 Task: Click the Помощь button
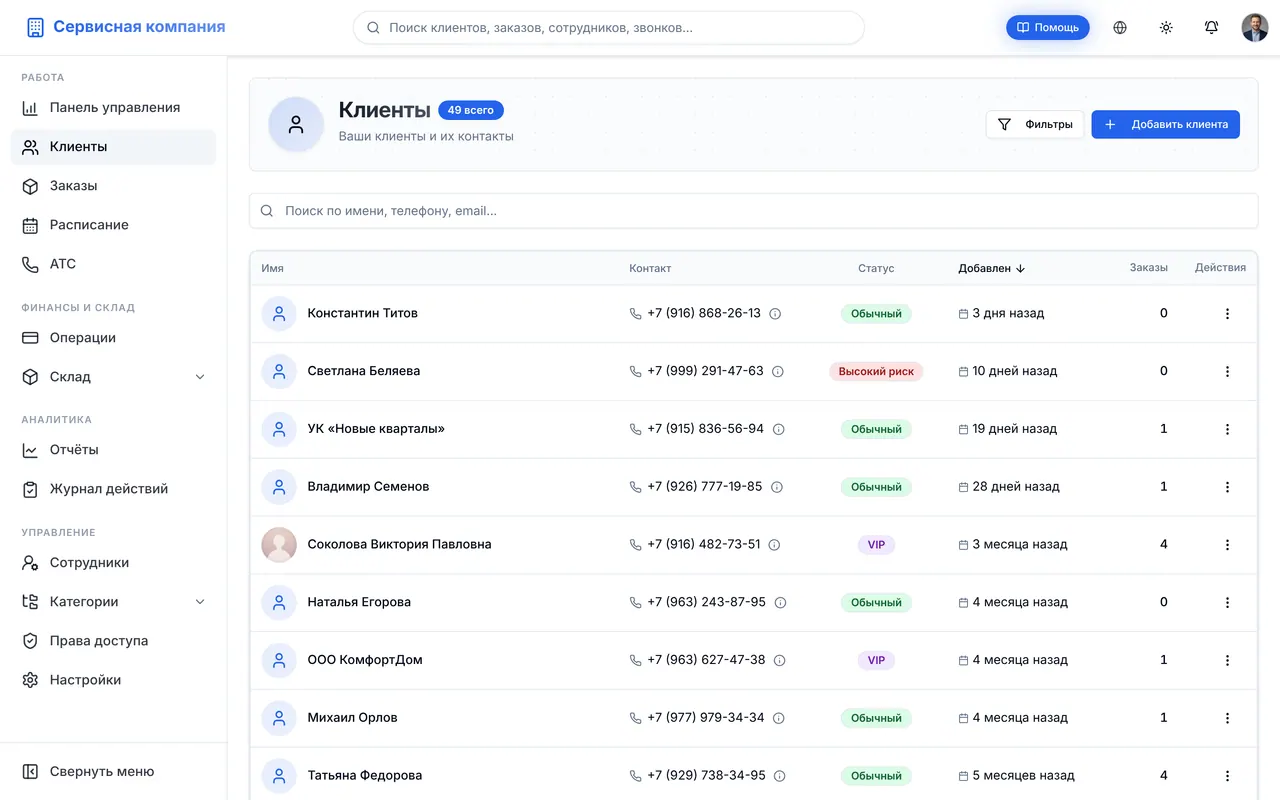pyautogui.click(x=1048, y=28)
